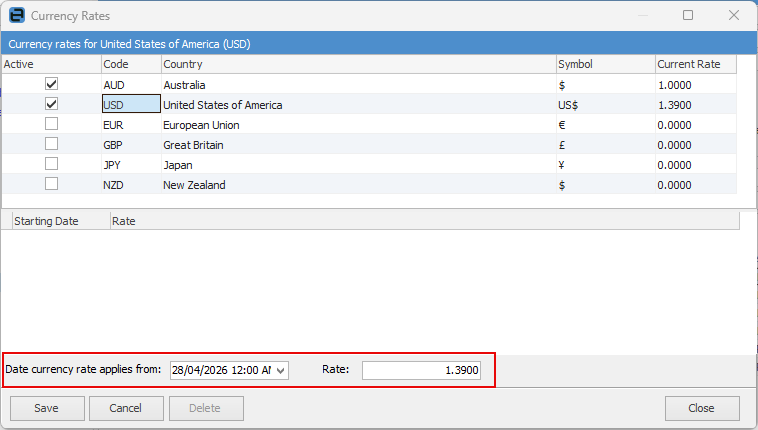Click the US$ symbol cell
Screen dimensions: 758x430
pos(606,105)
